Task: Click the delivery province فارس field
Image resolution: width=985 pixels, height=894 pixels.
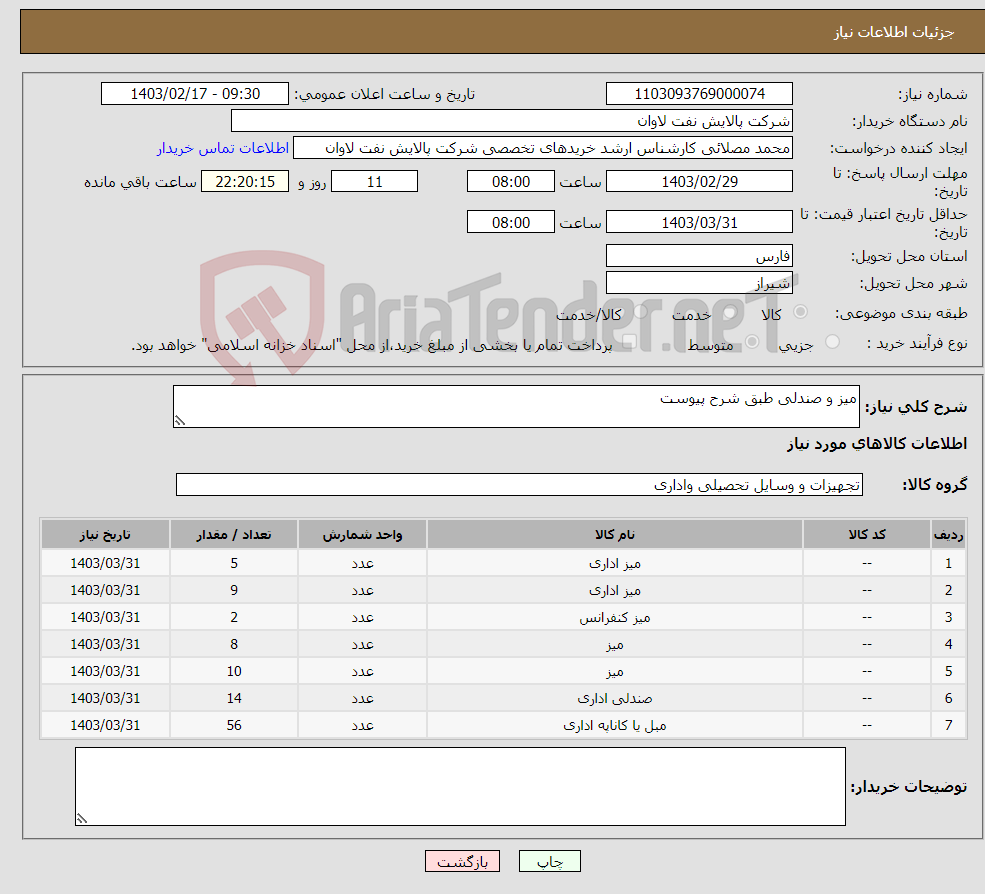Action: (699, 256)
